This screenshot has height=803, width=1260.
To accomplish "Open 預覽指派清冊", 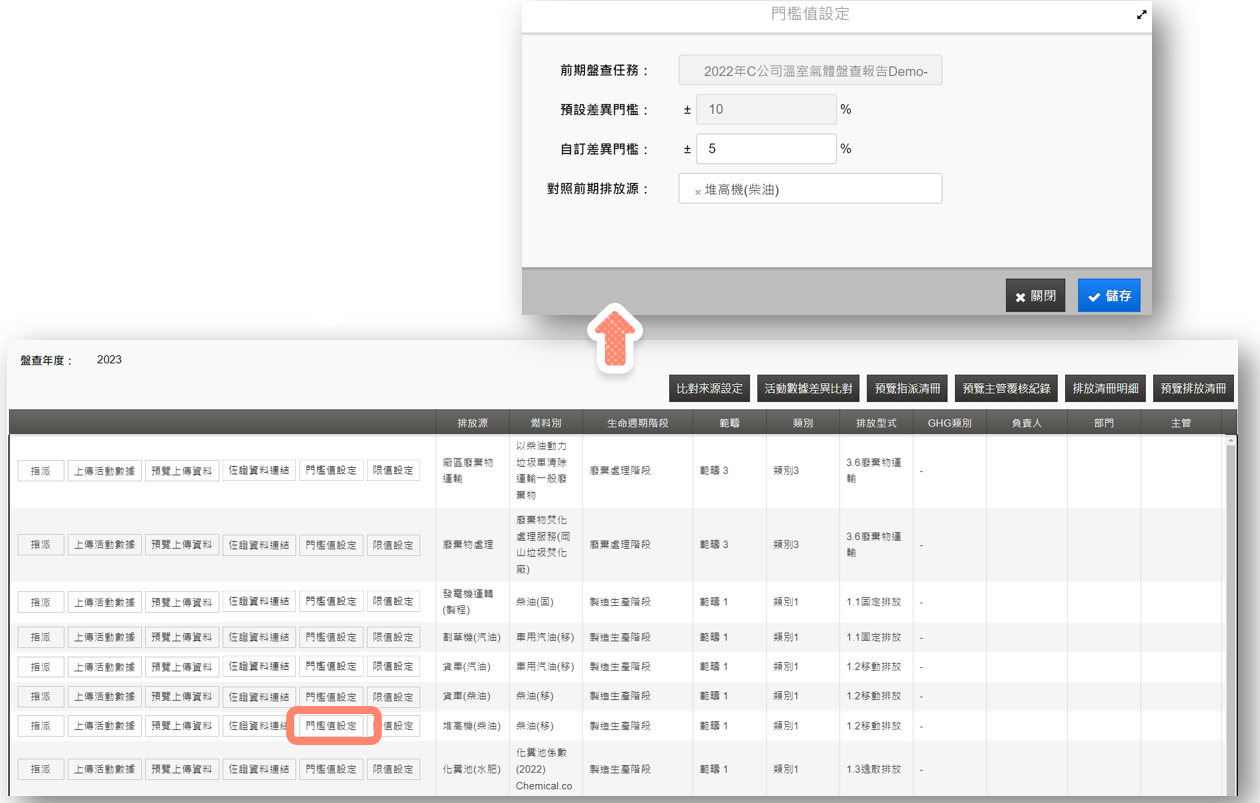I will (907, 389).
